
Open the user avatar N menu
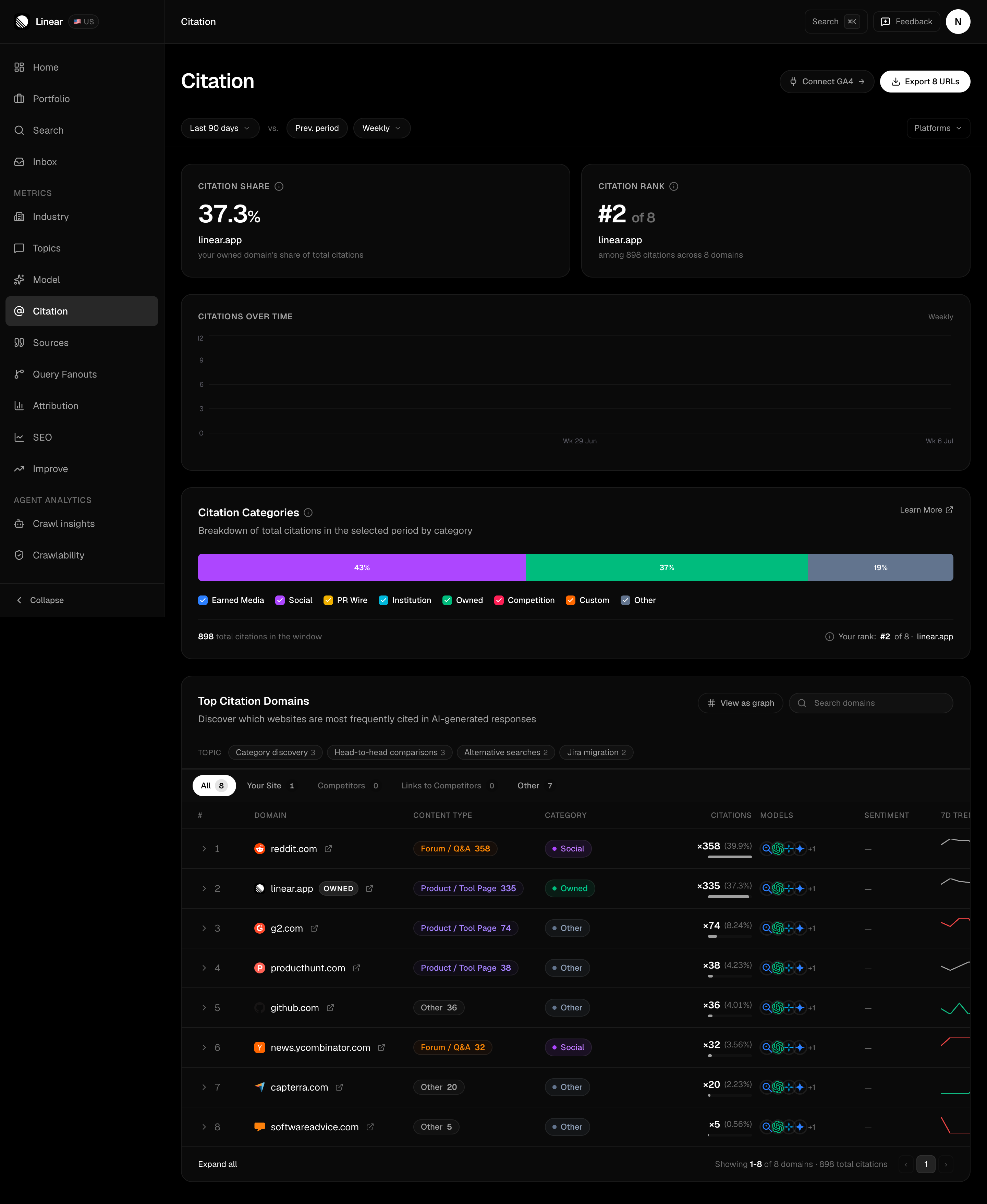point(958,22)
